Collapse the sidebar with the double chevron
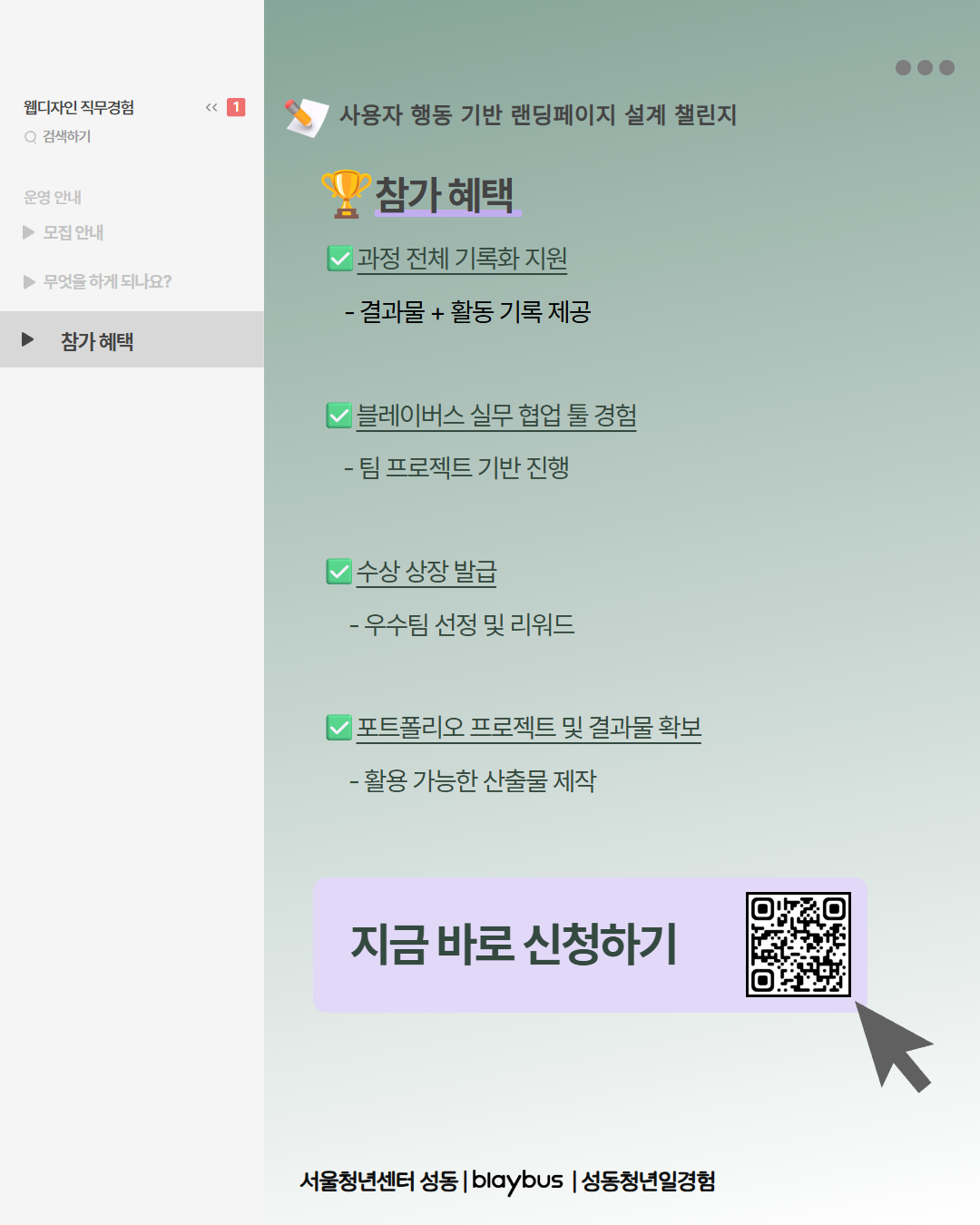The image size is (980, 1225). 211,107
